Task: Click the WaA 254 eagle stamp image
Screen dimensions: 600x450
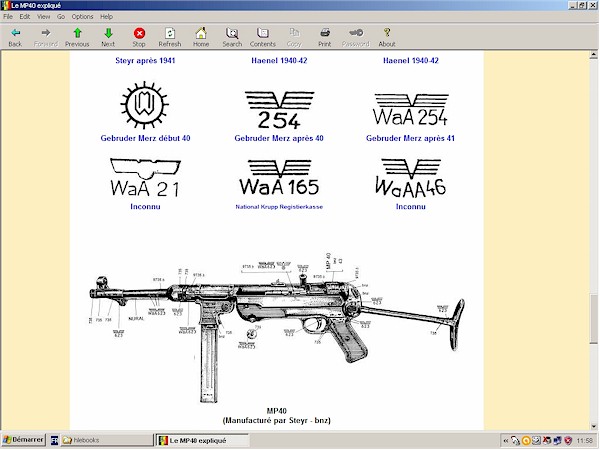Action: tap(411, 109)
